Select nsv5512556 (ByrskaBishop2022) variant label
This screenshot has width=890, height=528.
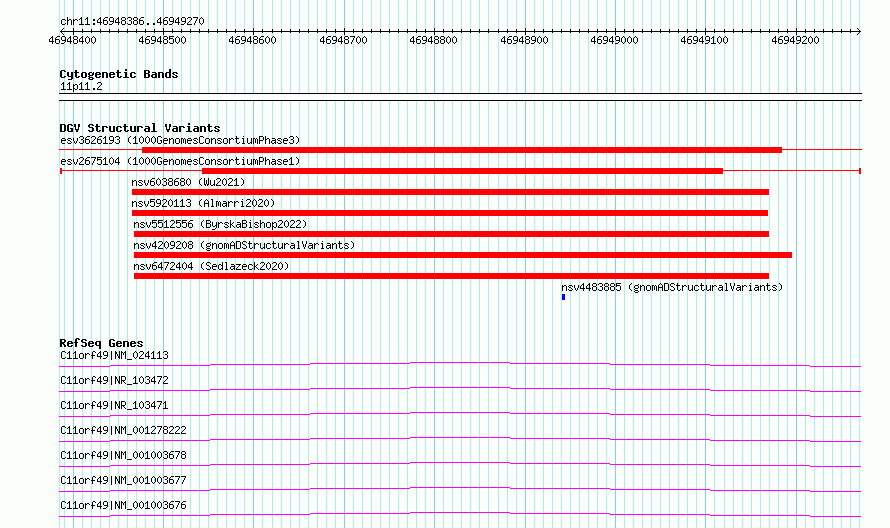(220, 224)
